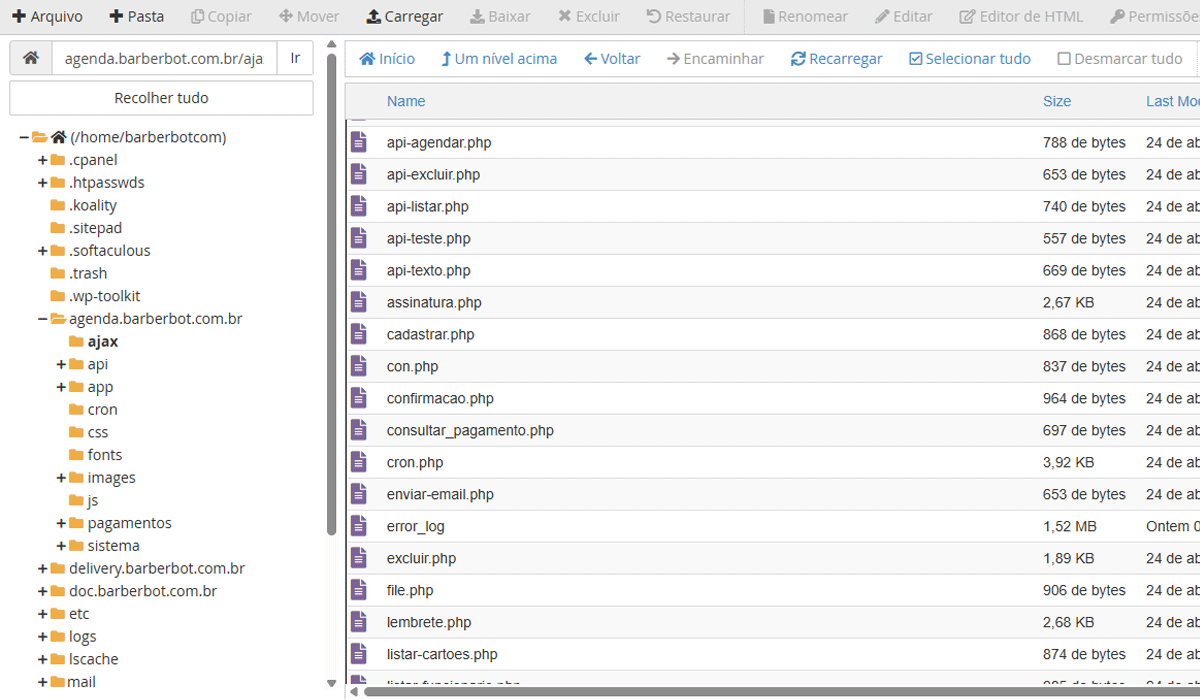Sort files by Size column header
The image size is (1200, 700).
[x=1056, y=101]
